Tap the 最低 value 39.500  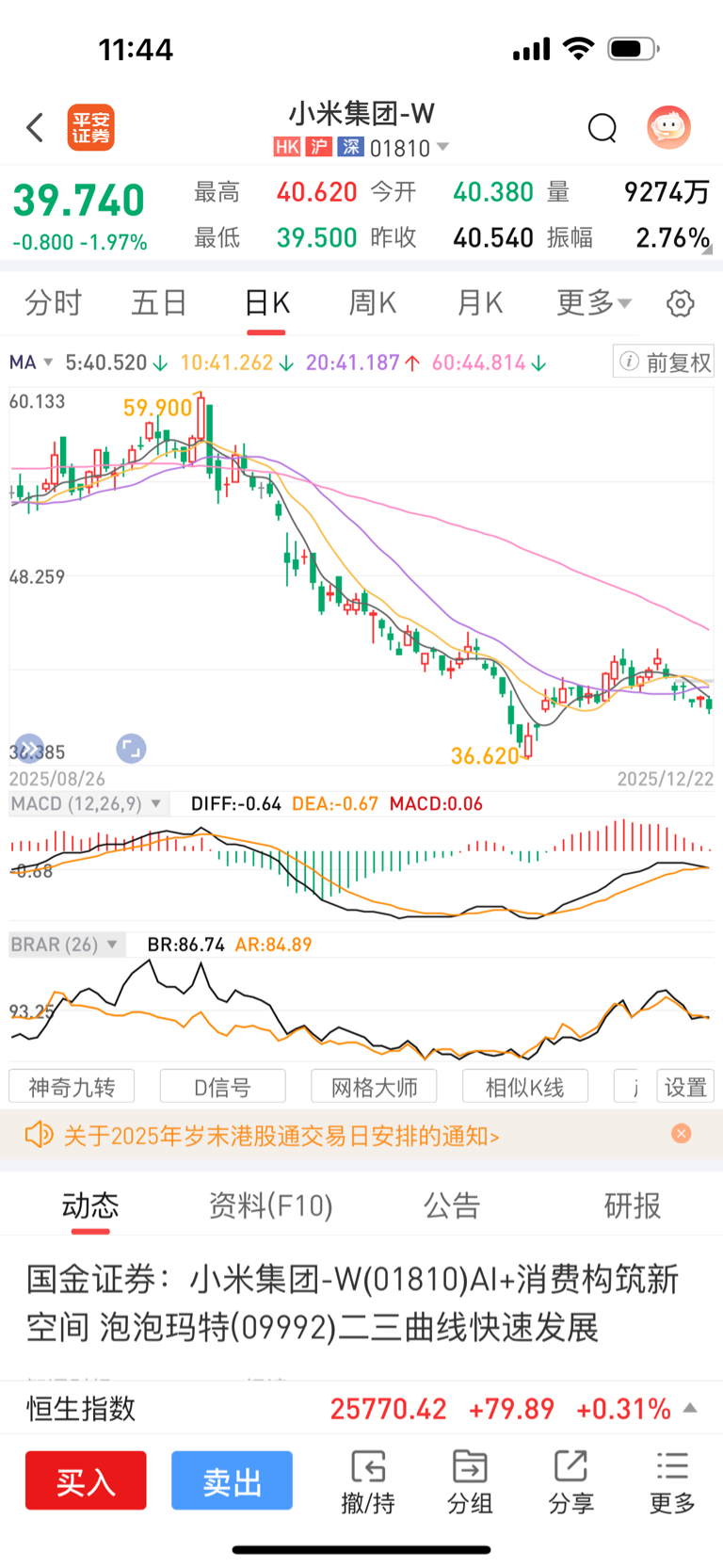pyautogui.click(x=316, y=237)
